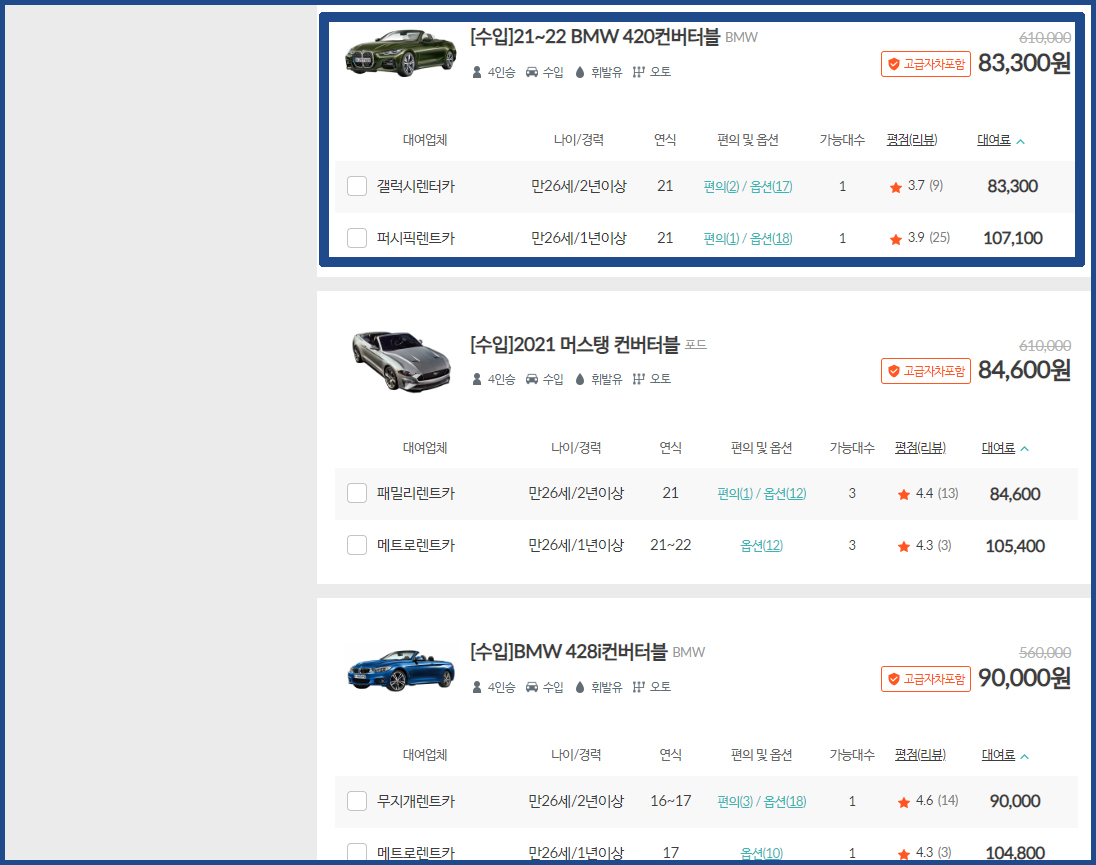Click the 무지개렌트카 company name

point(416,801)
